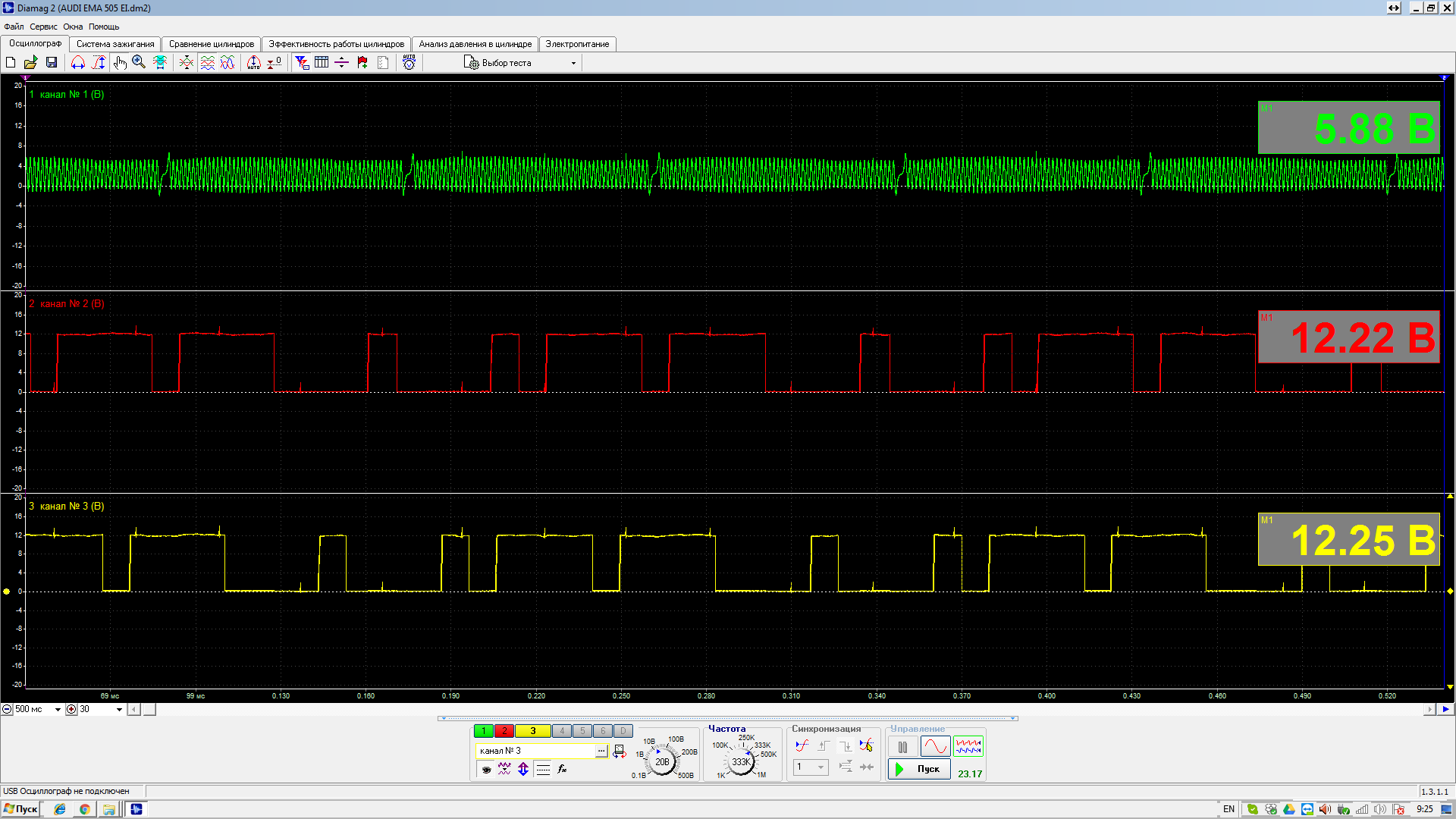
Task: Open Электропитание tab
Action: pyautogui.click(x=577, y=44)
